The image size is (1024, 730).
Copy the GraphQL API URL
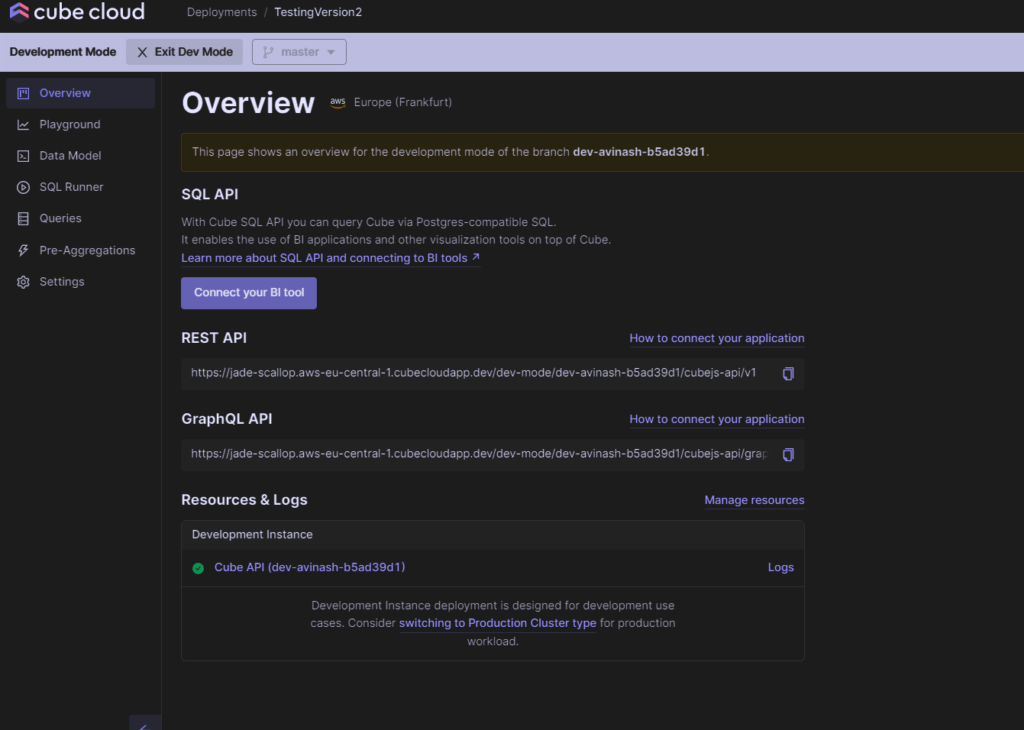click(788, 454)
